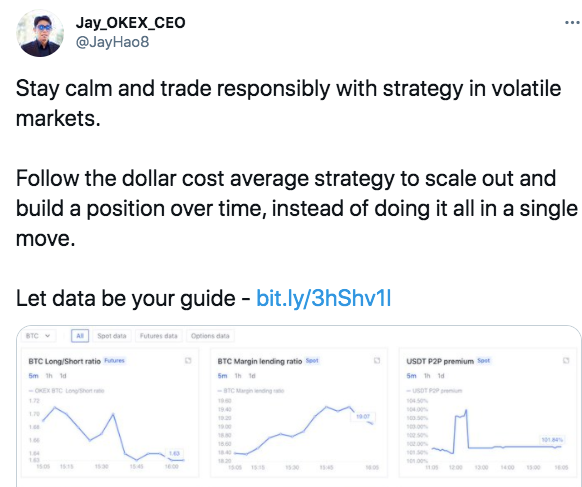Click the Jay_OKEX_CEO display name
The width and height of the screenshot is (582, 487).
click(130, 23)
